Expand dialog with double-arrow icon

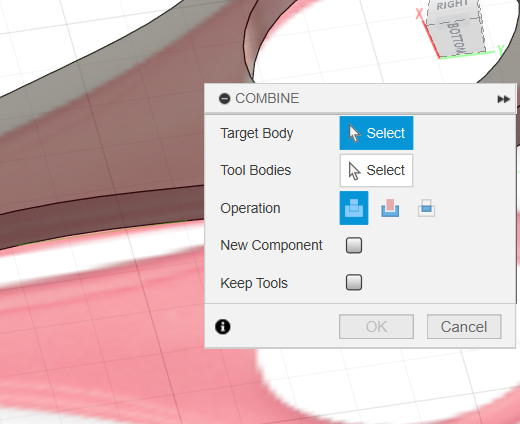click(503, 99)
